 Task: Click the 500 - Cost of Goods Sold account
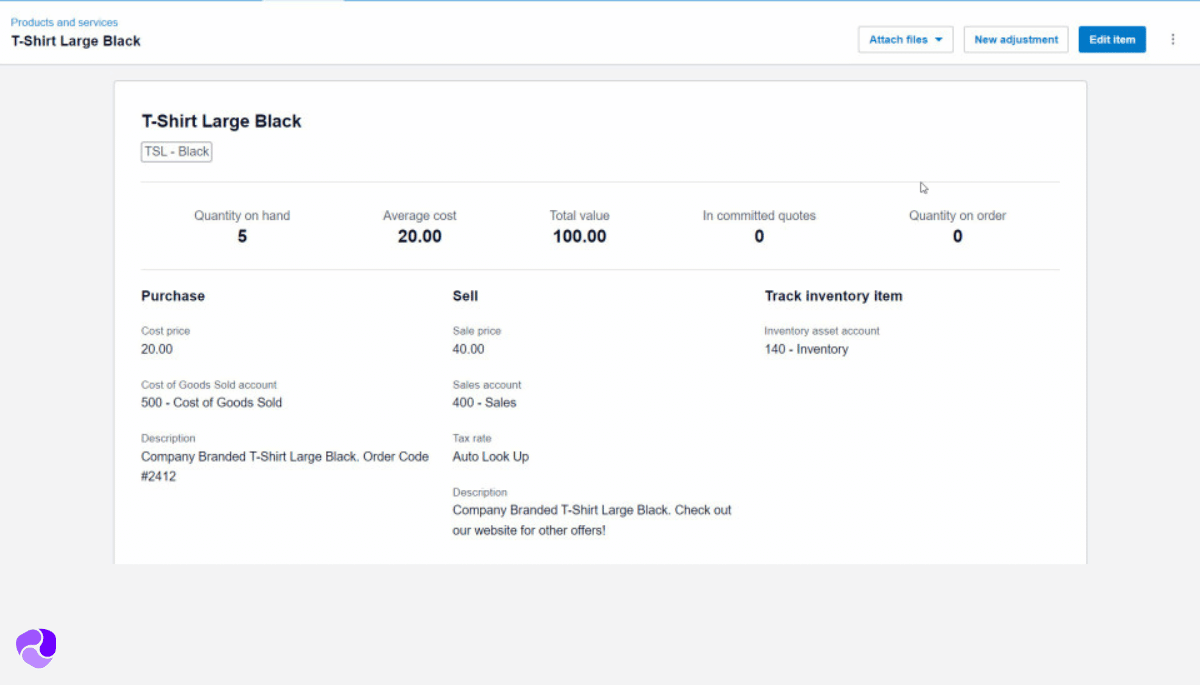(x=211, y=403)
